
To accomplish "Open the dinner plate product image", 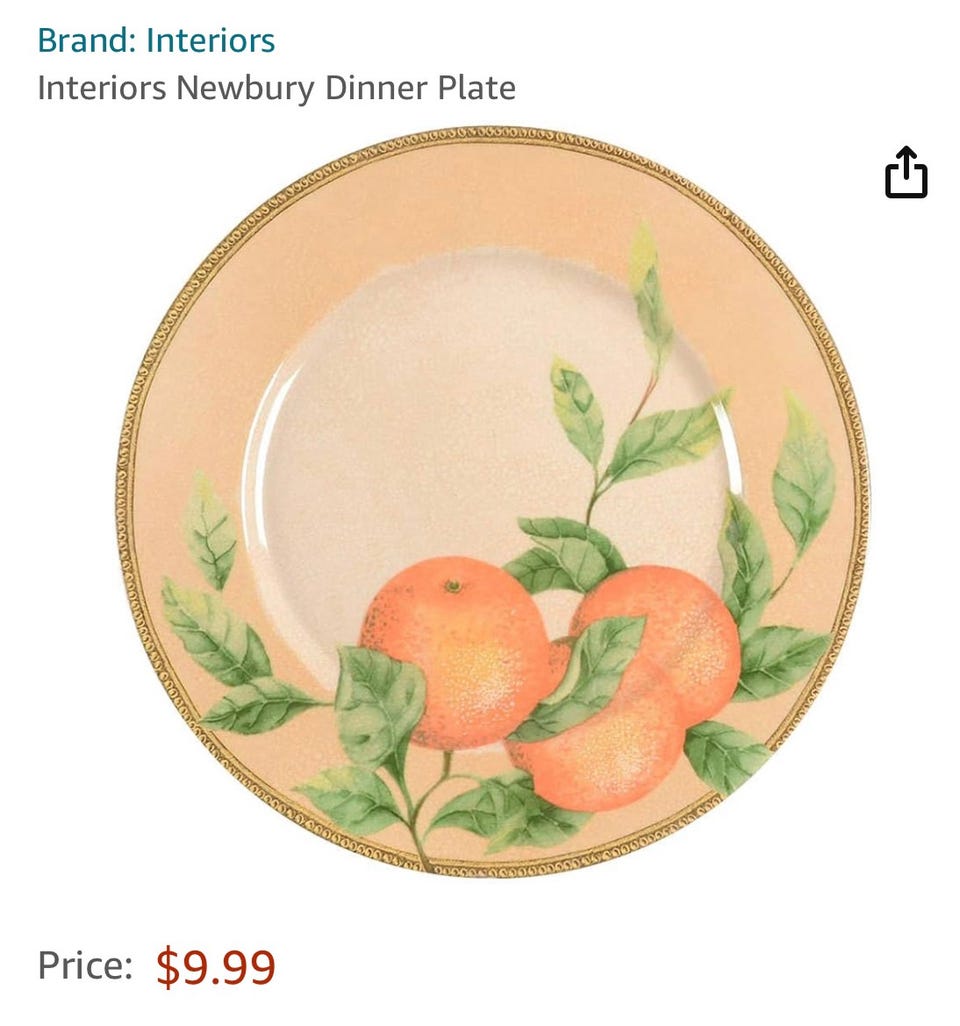I will coord(492,502).
